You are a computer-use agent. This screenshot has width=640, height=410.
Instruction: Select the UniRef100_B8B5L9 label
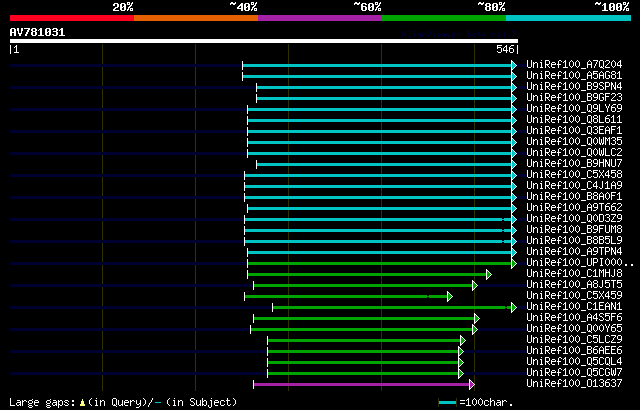pyautogui.click(x=574, y=241)
